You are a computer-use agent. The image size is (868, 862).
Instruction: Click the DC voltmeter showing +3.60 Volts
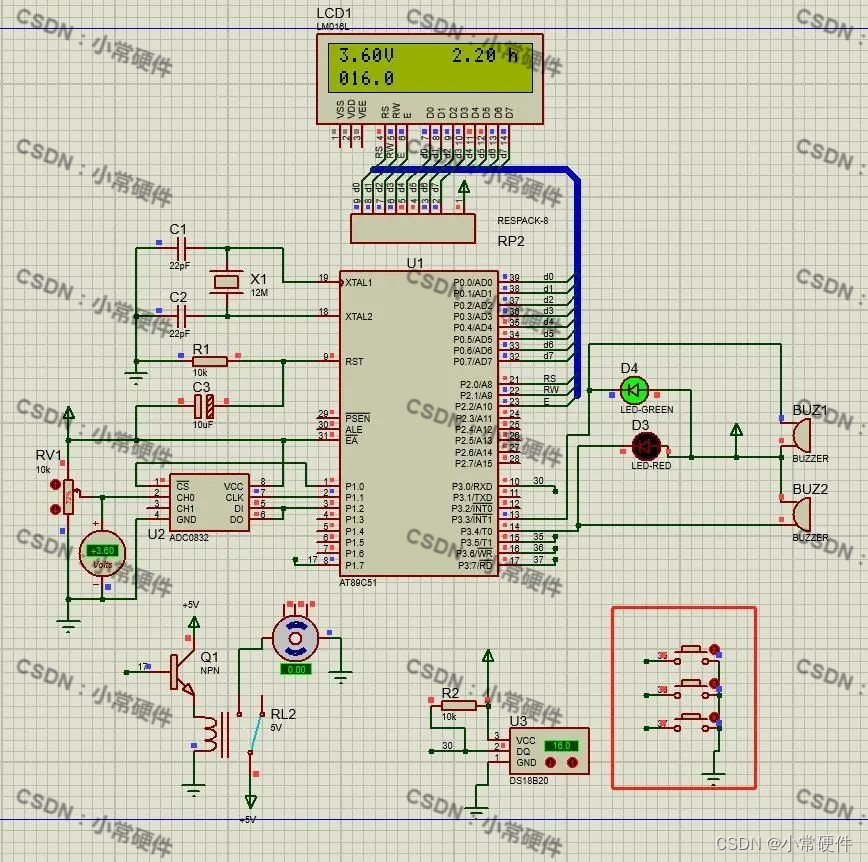pos(102,553)
